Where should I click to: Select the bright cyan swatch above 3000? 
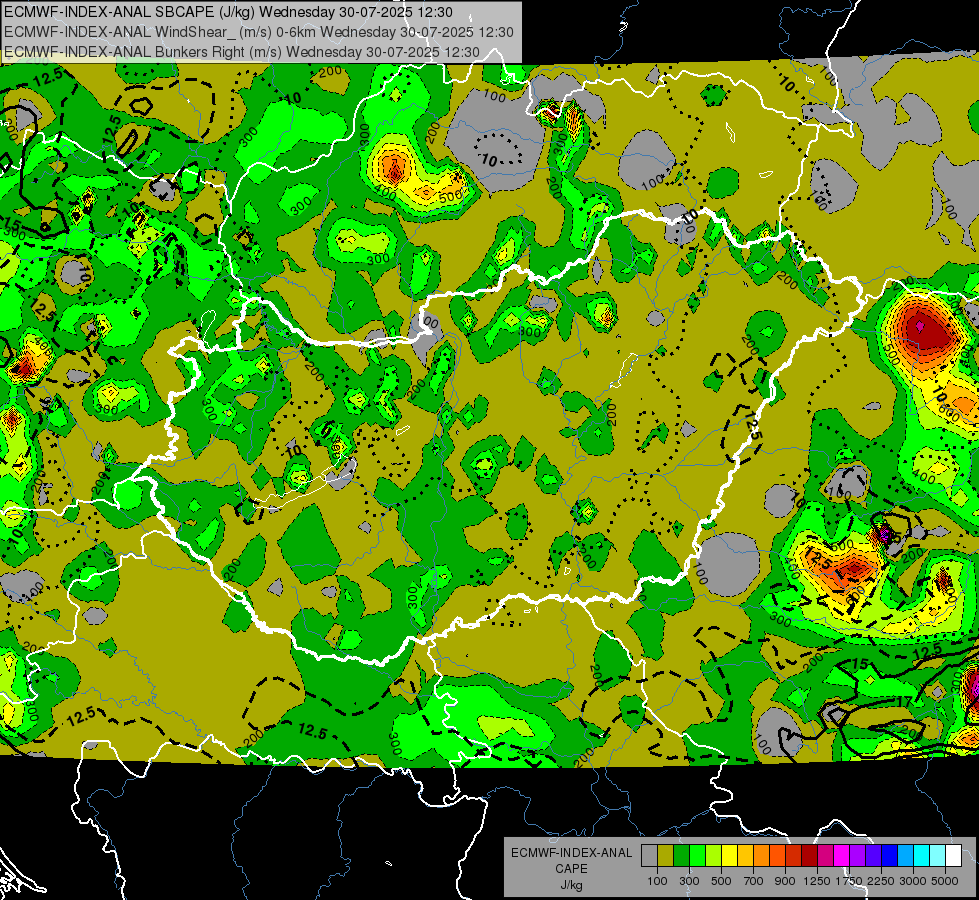tap(922, 856)
